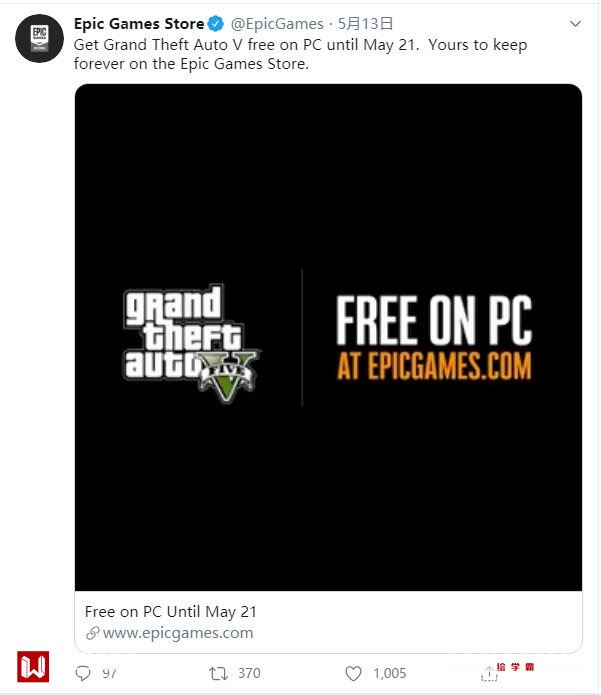Open the Epic Games Store display name
Image resolution: width=601 pixels, height=695 pixels.
(139, 23)
